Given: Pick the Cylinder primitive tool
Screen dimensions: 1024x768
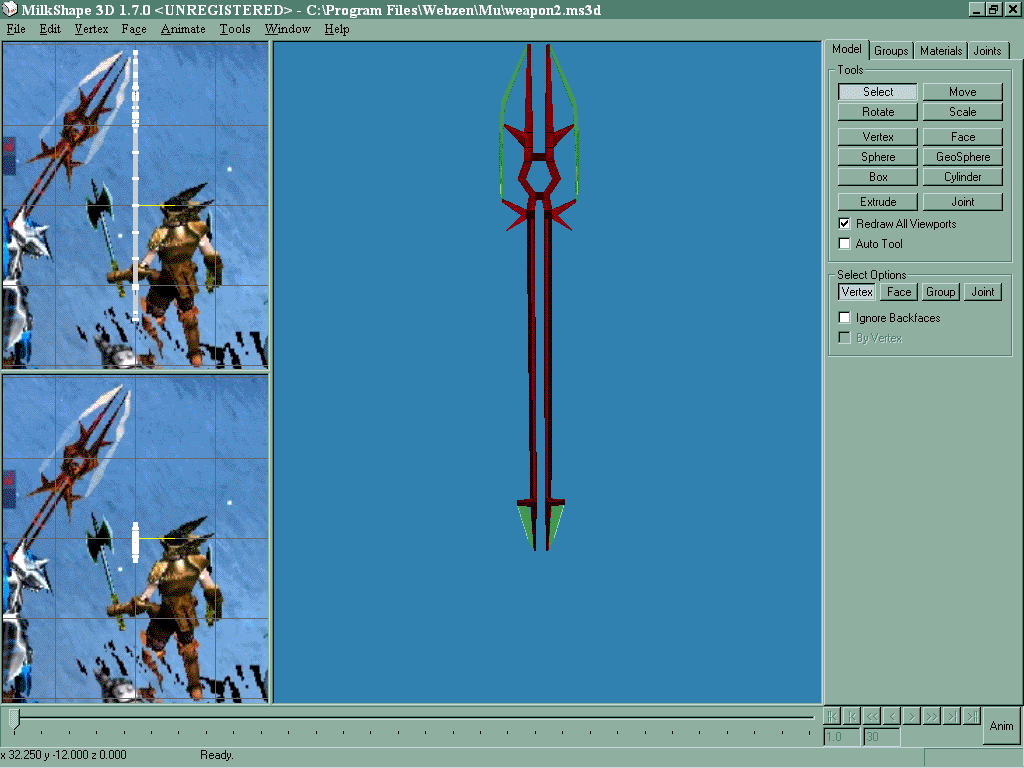Looking at the screenshot, I should tap(963, 177).
